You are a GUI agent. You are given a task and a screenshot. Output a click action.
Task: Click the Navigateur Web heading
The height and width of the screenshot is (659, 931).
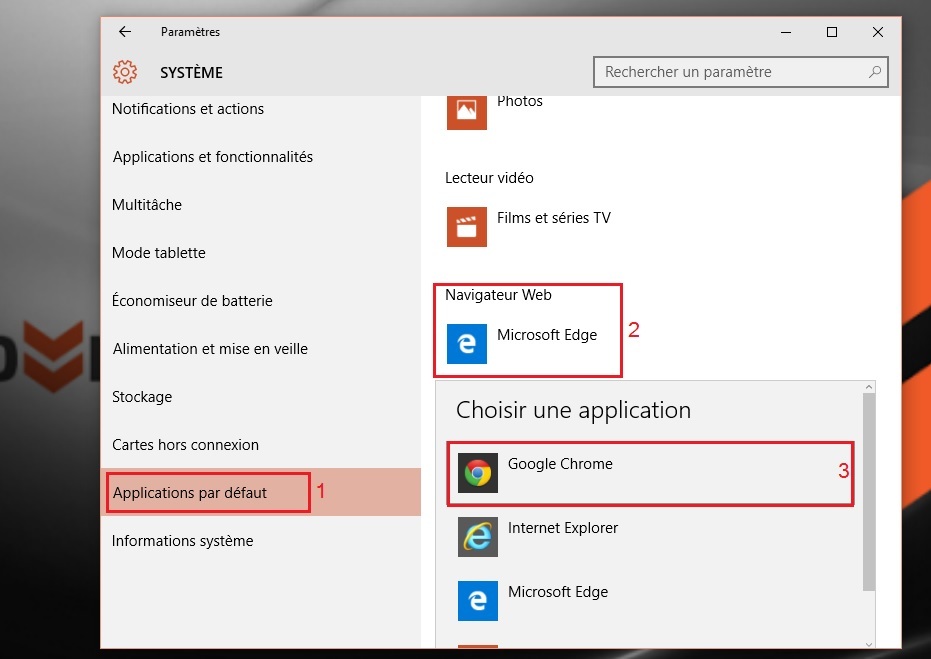pyautogui.click(x=498, y=295)
